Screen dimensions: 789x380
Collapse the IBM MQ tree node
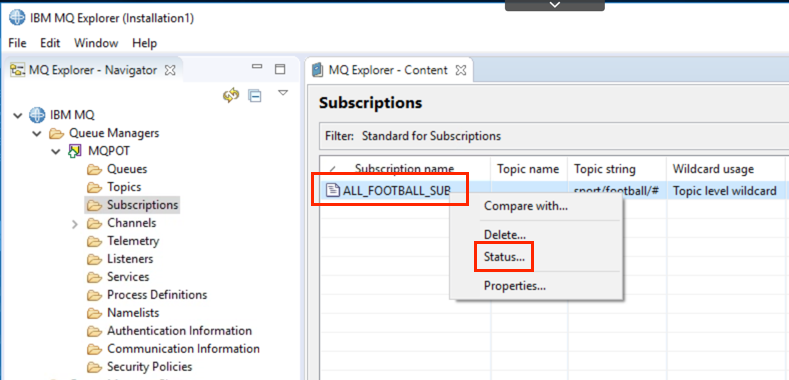[x=19, y=116]
